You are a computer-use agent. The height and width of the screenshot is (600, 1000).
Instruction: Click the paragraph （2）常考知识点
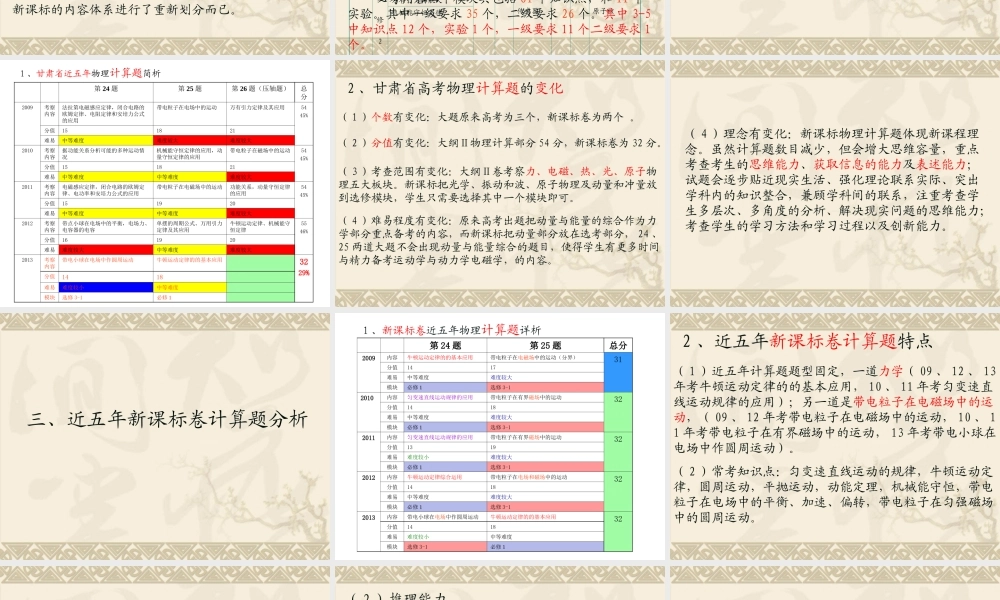[834, 494]
